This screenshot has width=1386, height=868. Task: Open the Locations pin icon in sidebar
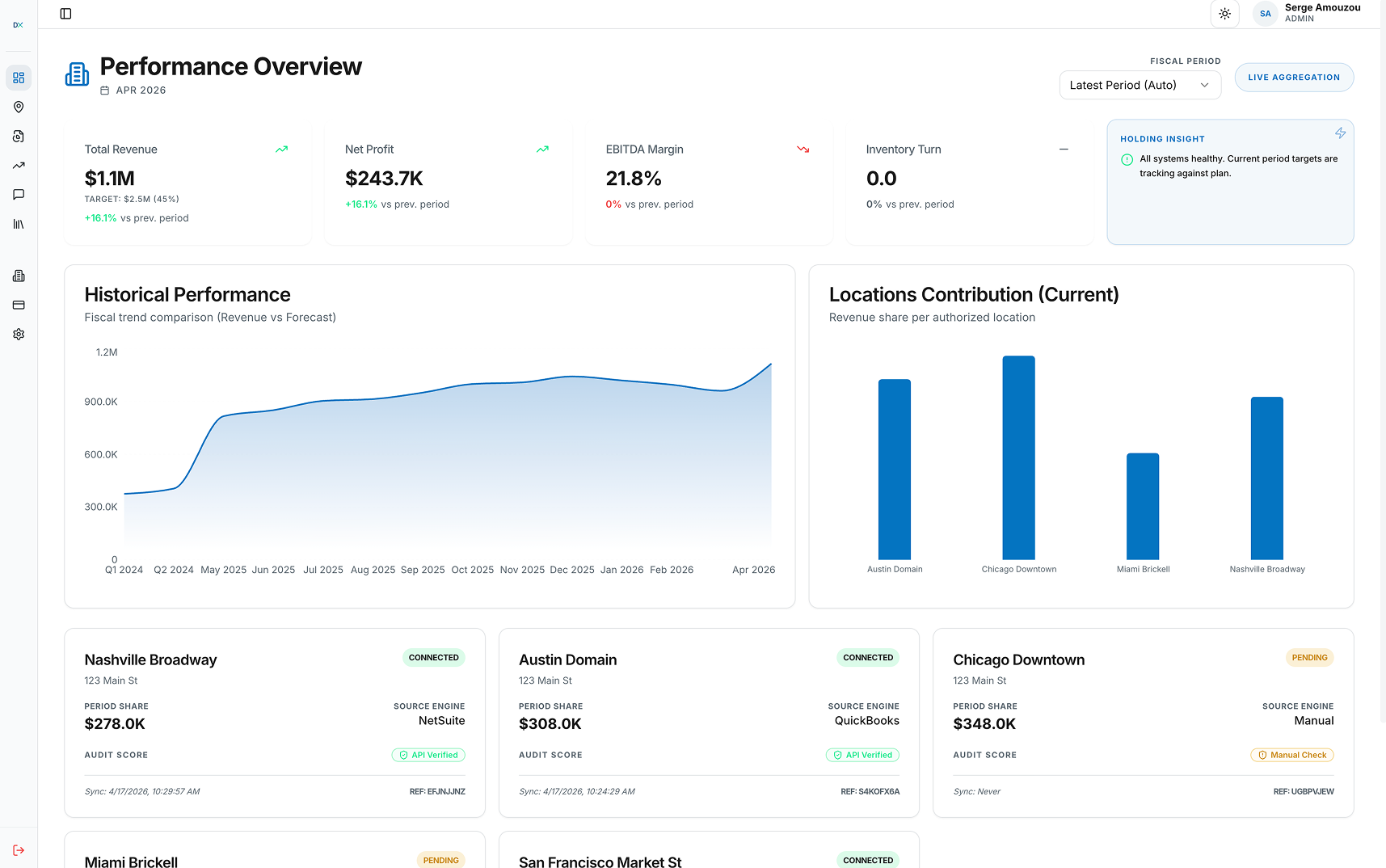pos(18,107)
